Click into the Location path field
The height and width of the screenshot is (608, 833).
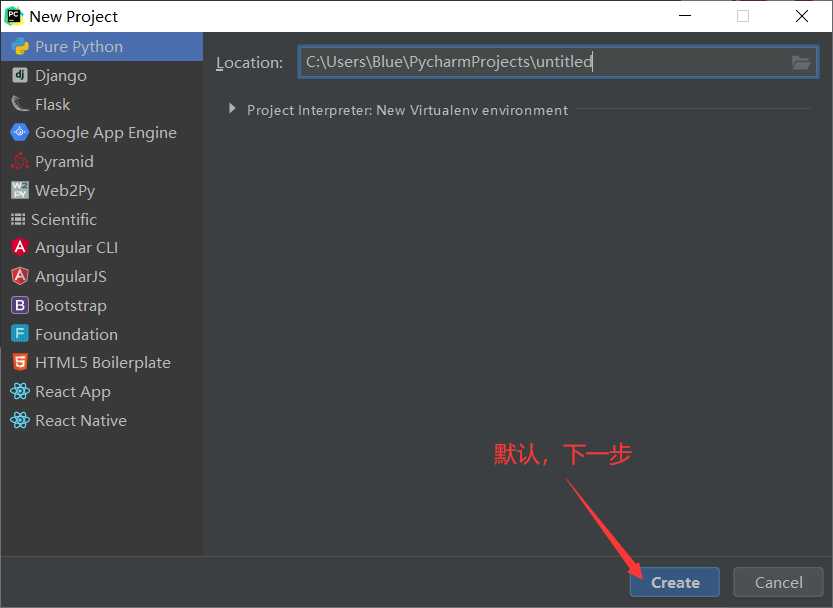click(558, 62)
